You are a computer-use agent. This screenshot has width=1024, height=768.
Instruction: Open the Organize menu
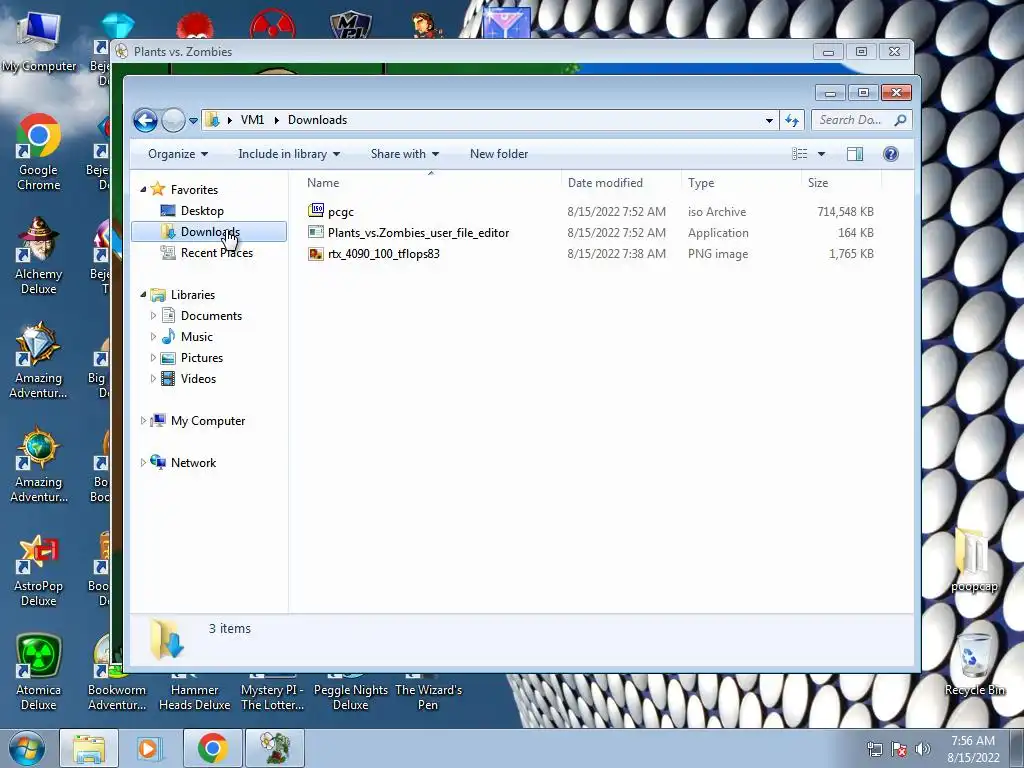tap(178, 154)
